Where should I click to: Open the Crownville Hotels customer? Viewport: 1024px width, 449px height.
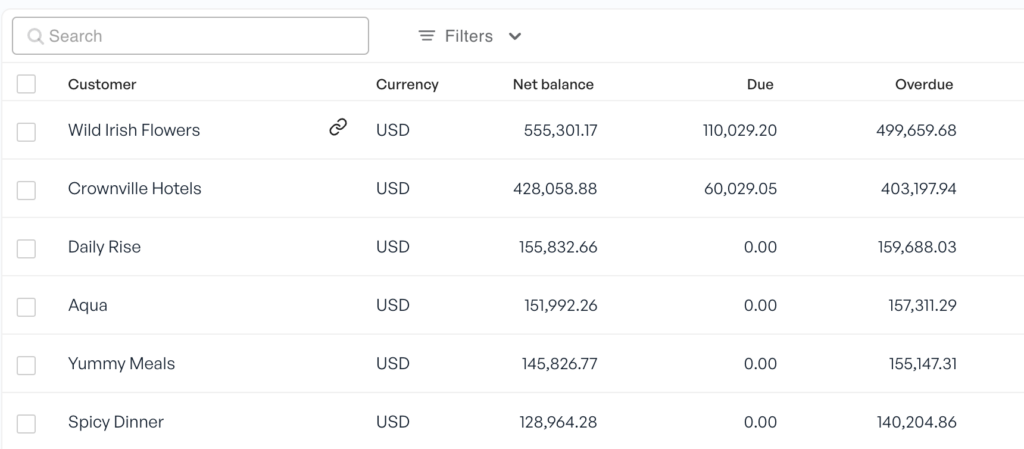tap(135, 189)
